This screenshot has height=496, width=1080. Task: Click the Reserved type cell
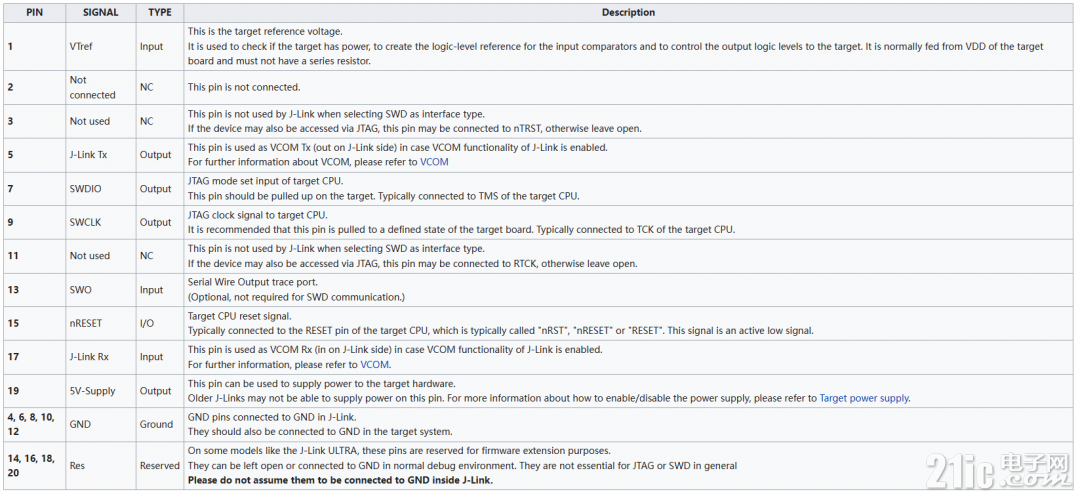(160, 466)
